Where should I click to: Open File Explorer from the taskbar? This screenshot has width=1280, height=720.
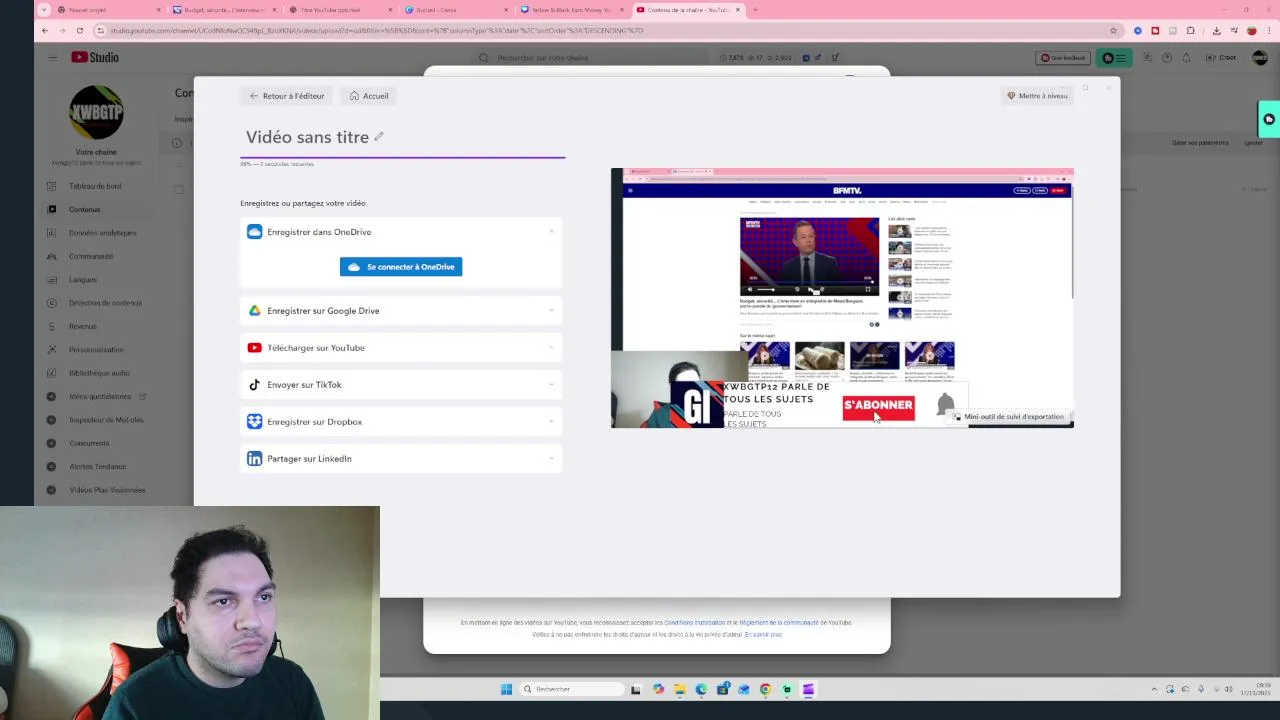pos(680,689)
